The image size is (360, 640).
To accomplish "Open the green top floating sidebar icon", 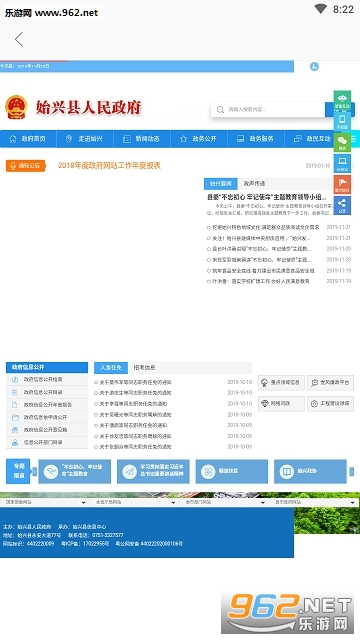I will [342, 100].
